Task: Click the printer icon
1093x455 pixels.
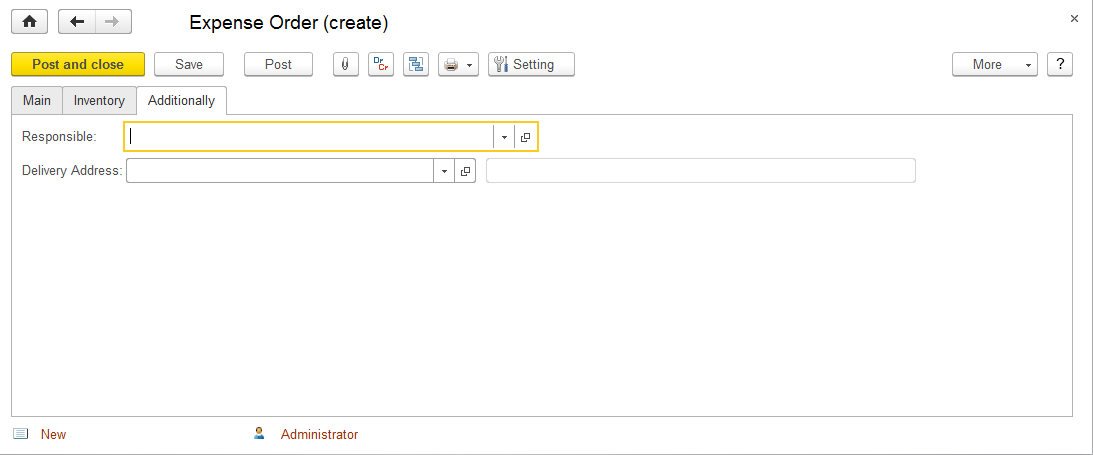Action: [x=452, y=64]
